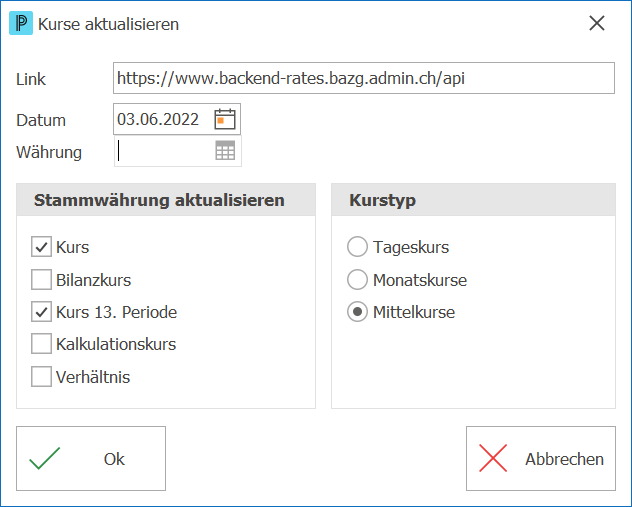Select the Mittelkurse radio option

point(357,312)
